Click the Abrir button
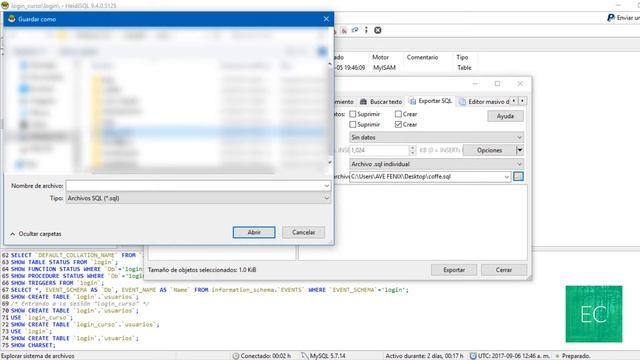 [x=254, y=232]
